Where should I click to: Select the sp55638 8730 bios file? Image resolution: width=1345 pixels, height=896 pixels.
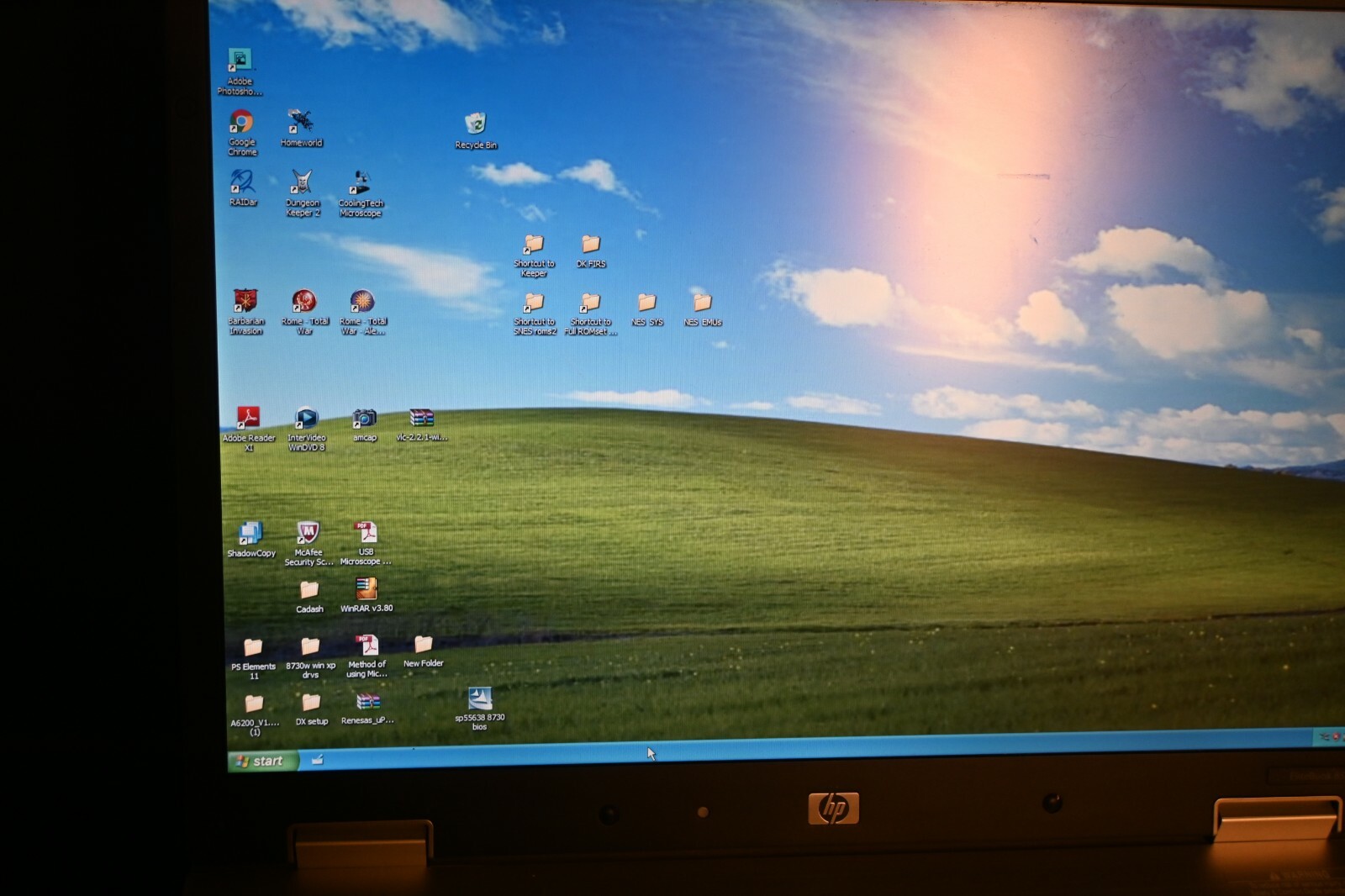tap(479, 709)
